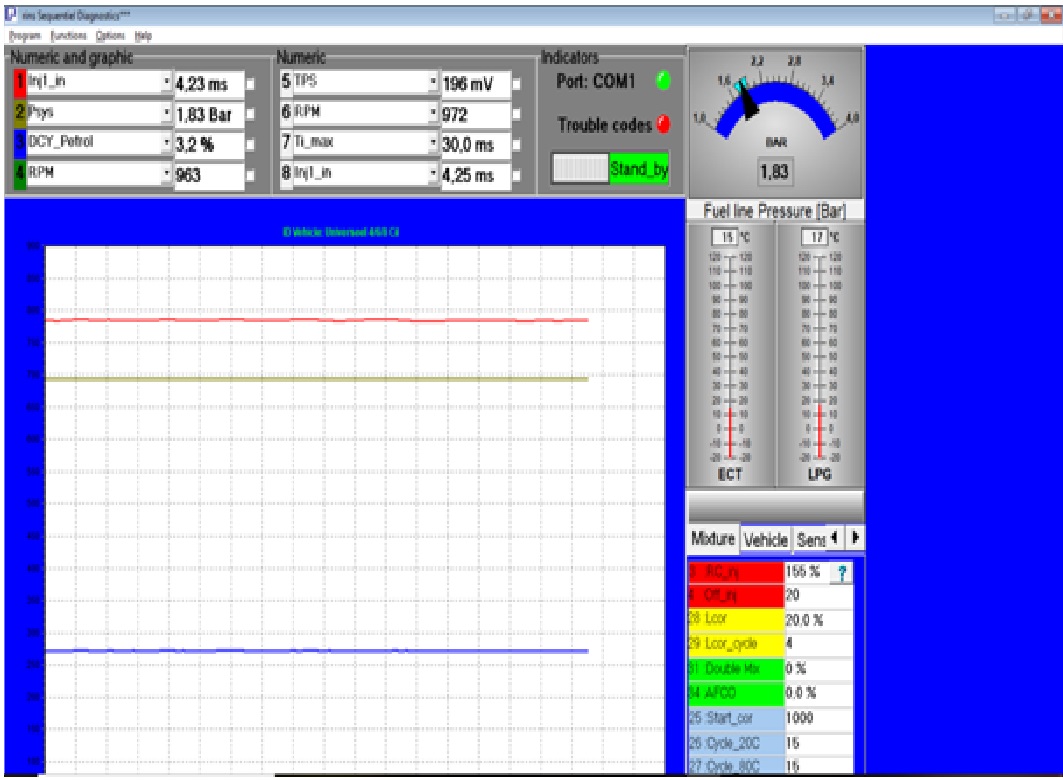Image resolution: width=1063 pixels, height=780 pixels.
Task: Click the grey button left of Stand_by
Action: pos(580,168)
